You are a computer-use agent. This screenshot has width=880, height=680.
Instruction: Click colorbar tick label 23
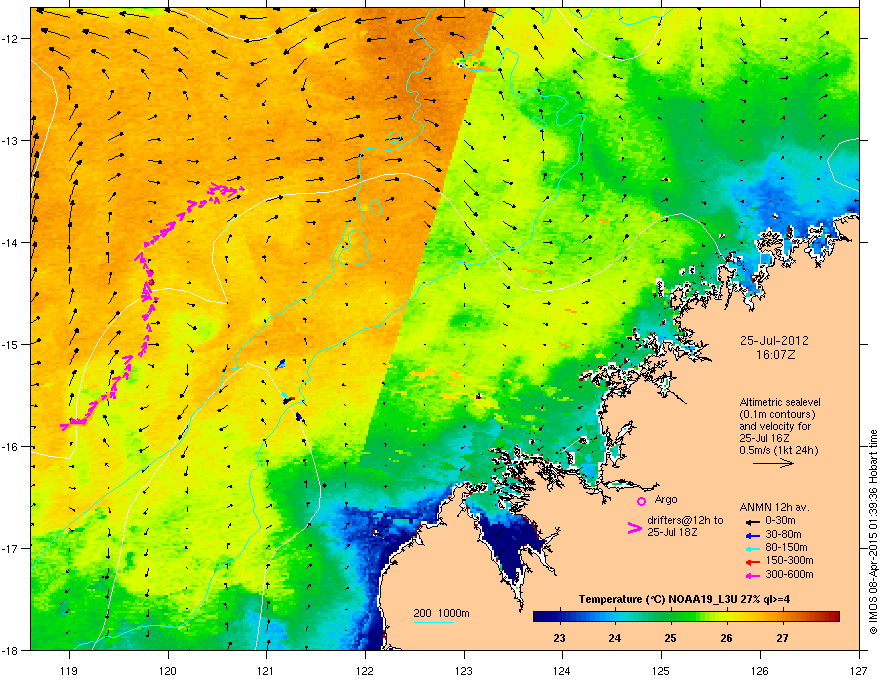point(560,638)
